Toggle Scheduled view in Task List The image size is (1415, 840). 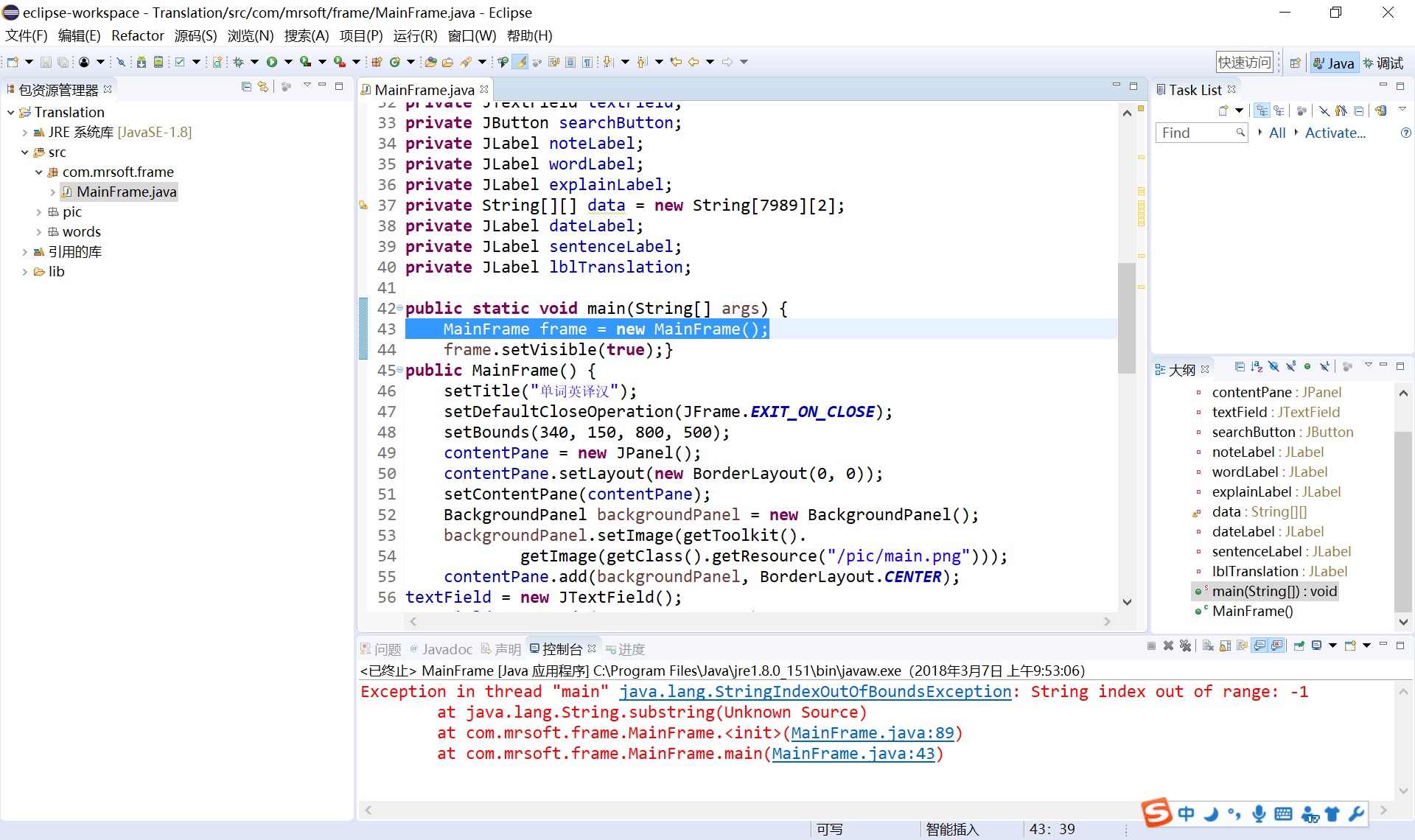coord(1279,111)
